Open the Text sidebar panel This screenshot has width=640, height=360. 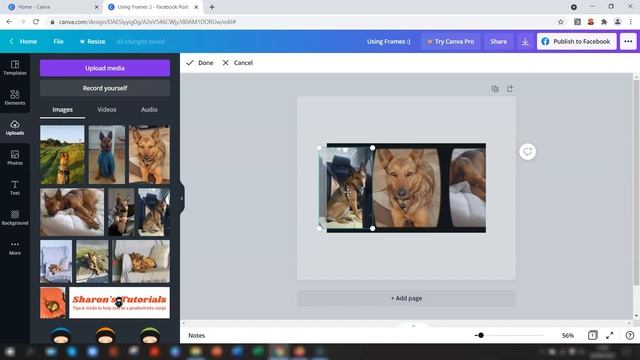tap(15, 188)
